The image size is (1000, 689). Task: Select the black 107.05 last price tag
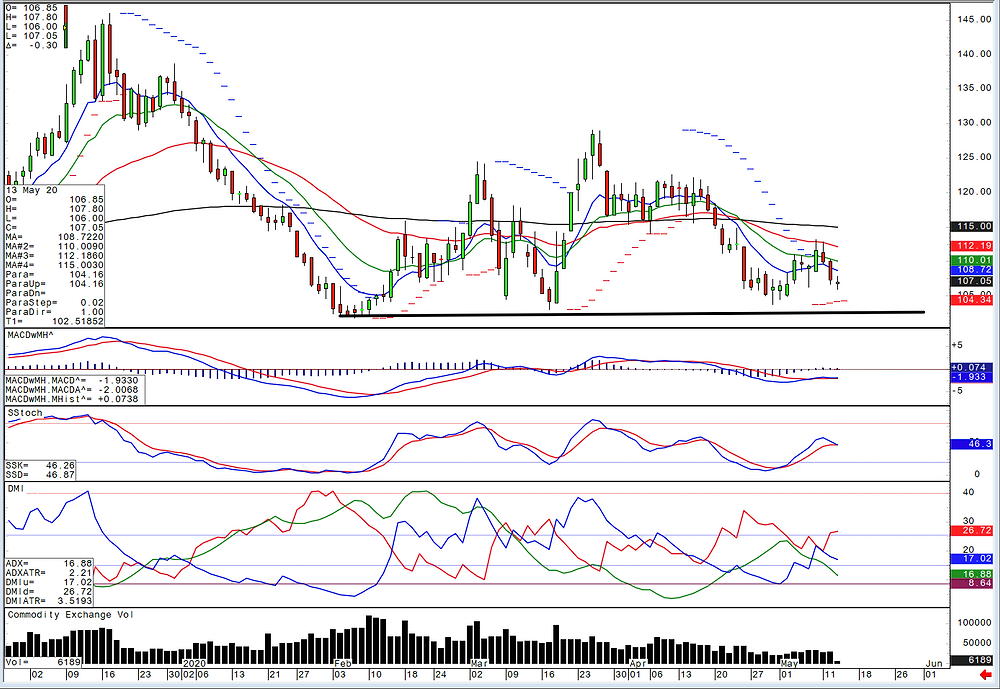point(972,281)
